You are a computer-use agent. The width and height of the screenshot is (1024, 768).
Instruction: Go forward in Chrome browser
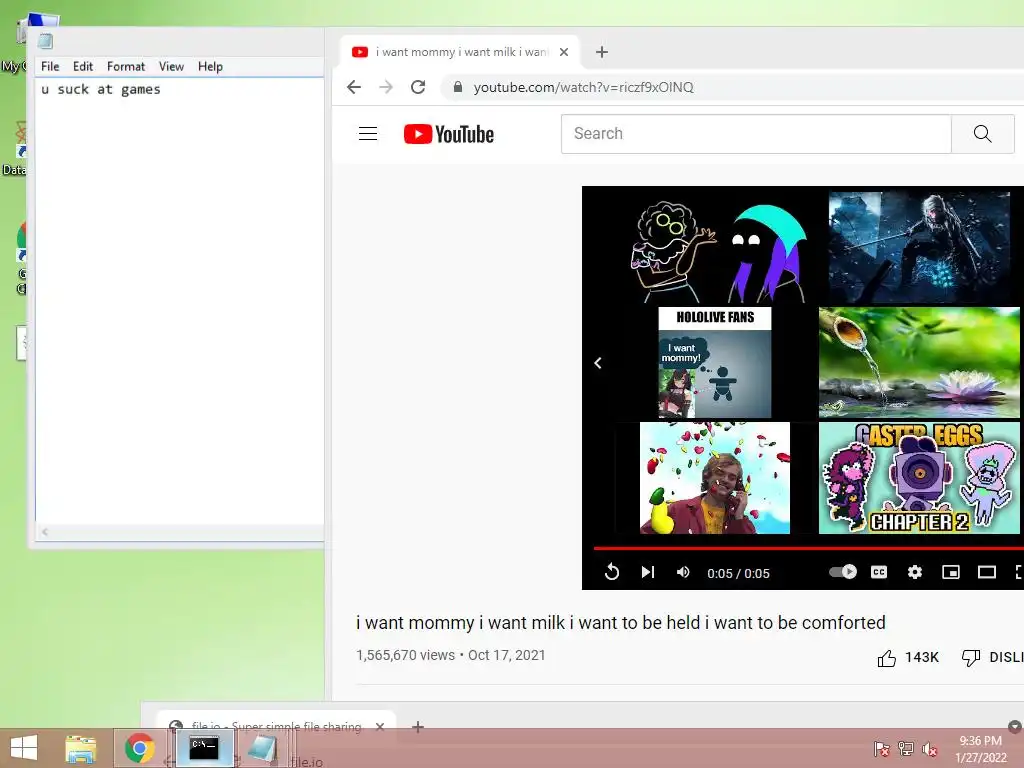coord(386,87)
